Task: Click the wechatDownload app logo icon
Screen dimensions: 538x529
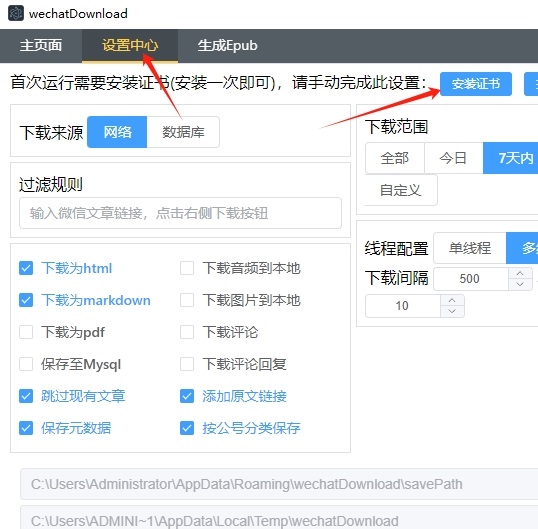Action: point(16,13)
